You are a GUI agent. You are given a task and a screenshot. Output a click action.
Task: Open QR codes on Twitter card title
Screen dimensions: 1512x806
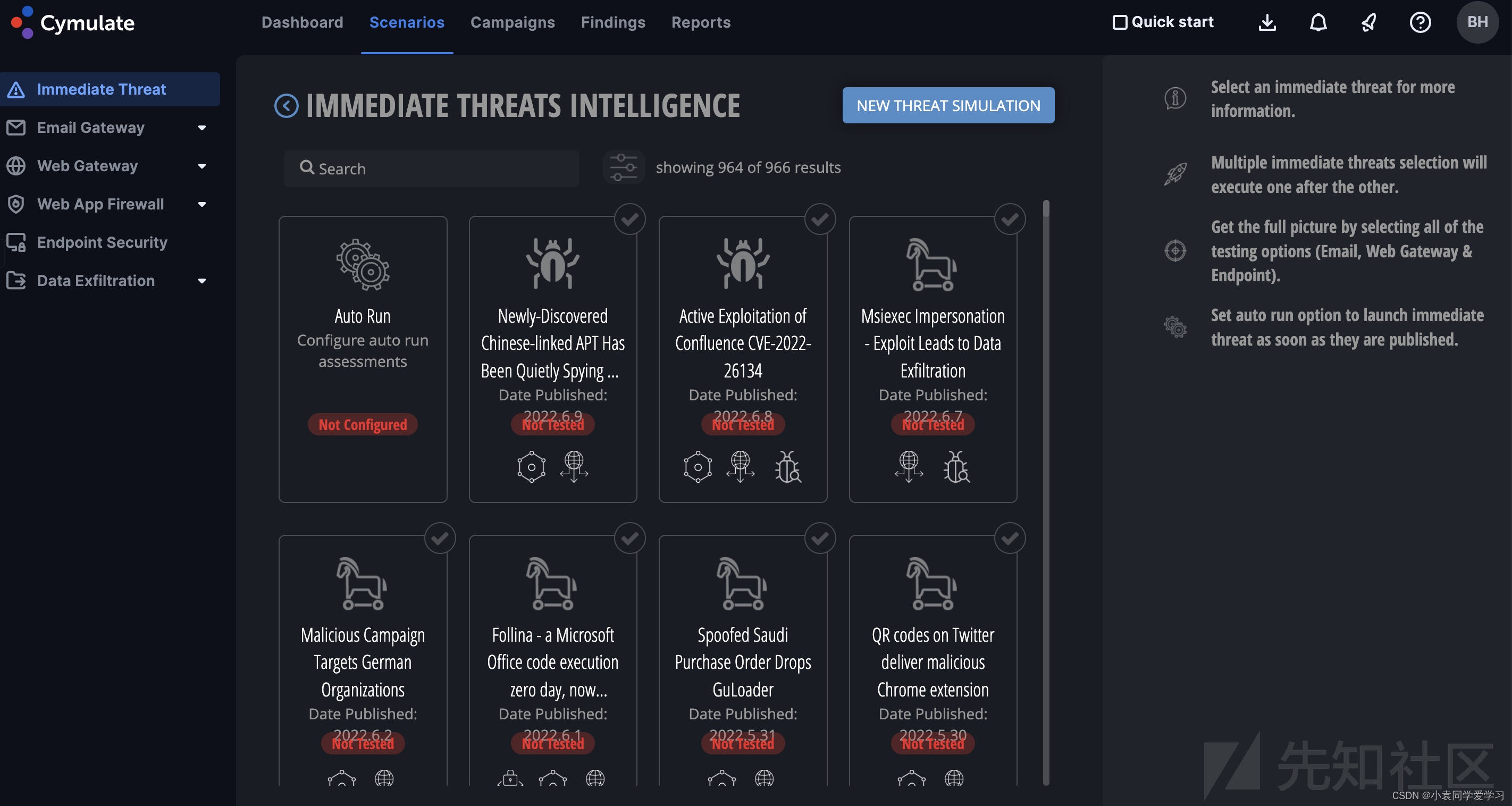pos(933,662)
